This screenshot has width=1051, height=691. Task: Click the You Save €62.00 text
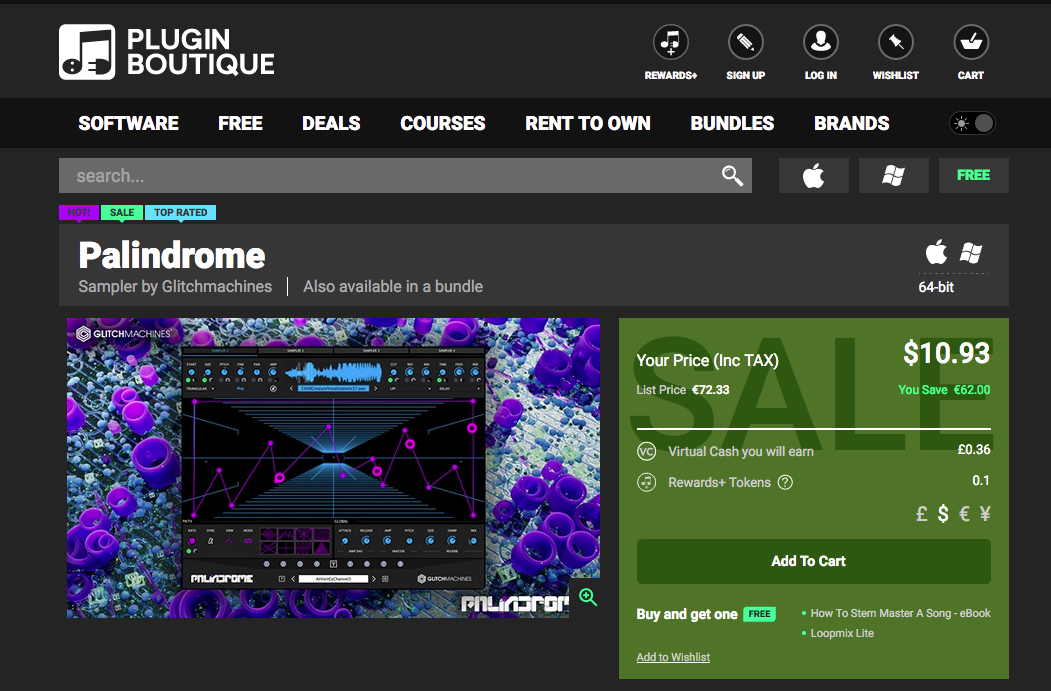click(x=944, y=389)
